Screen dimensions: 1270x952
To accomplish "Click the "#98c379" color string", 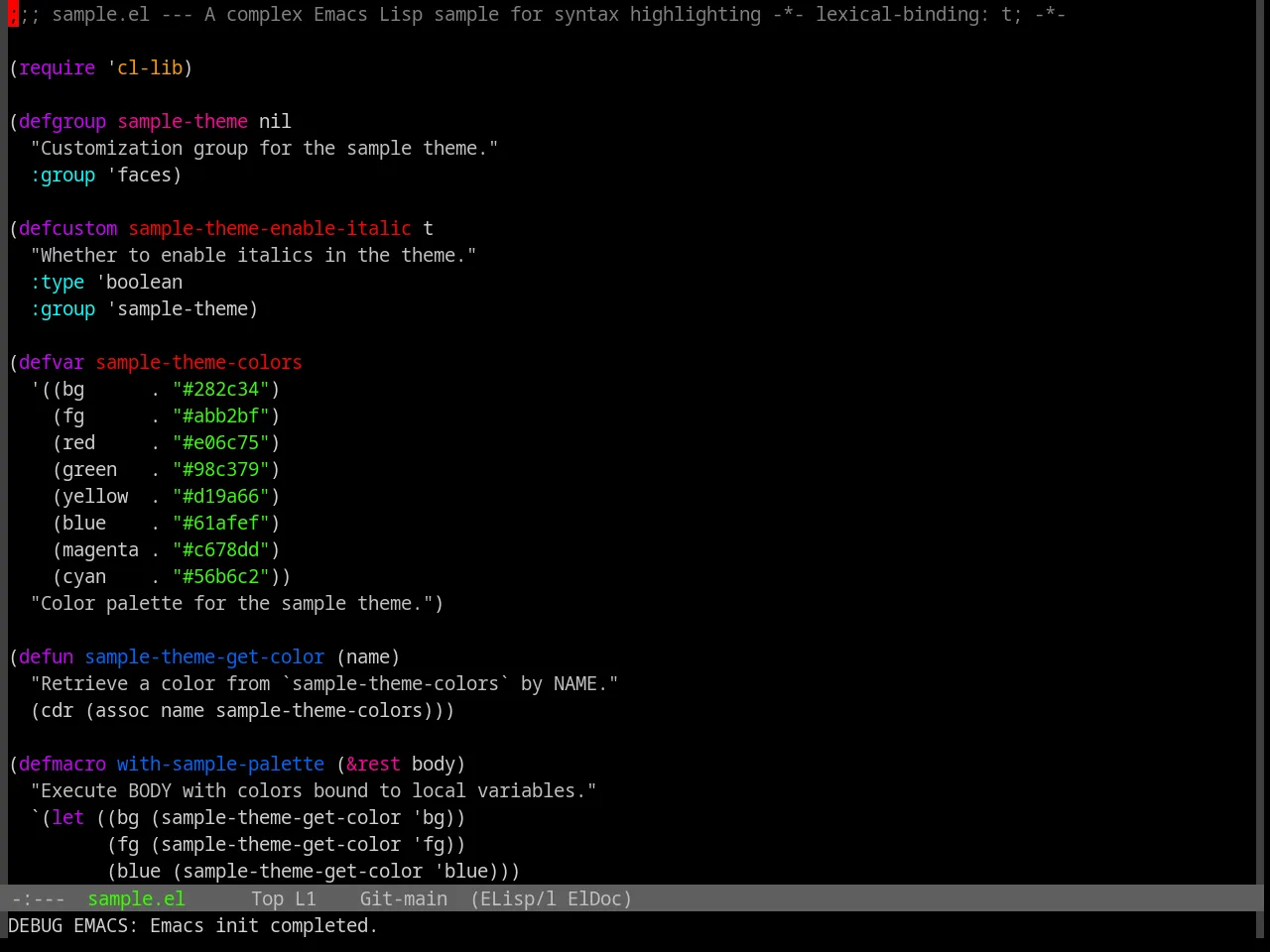I will click(221, 469).
